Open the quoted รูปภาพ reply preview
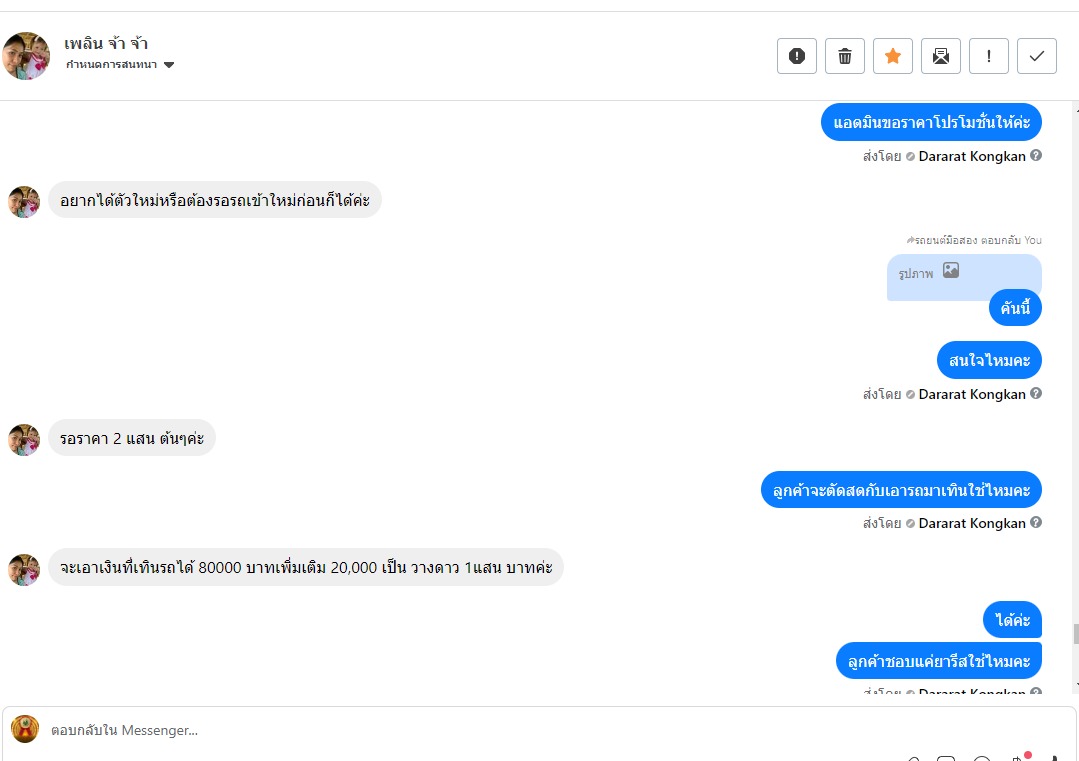The height and width of the screenshot is (761, 1079). (964, 276)
